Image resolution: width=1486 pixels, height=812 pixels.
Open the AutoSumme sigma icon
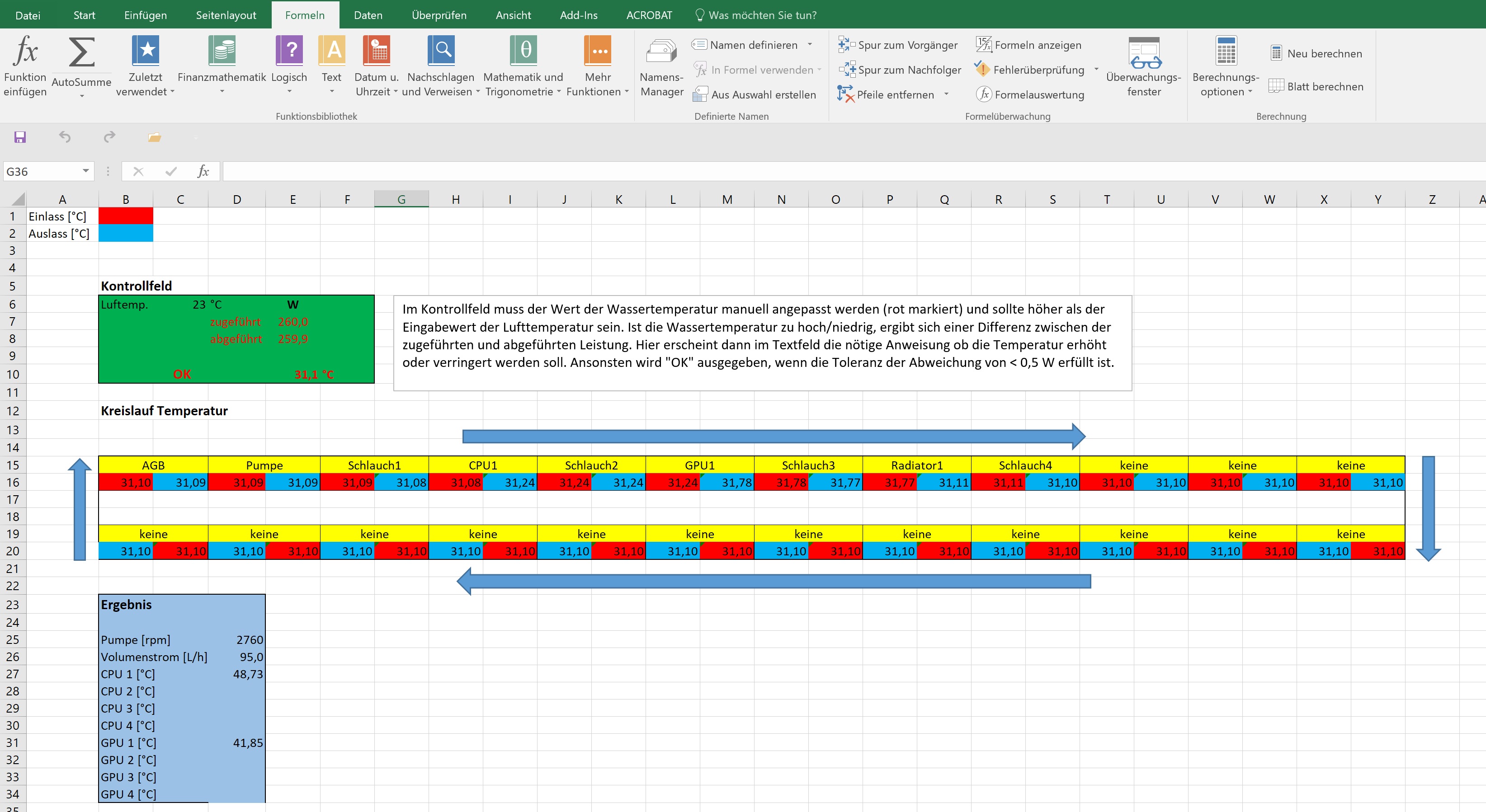(81, 52)
